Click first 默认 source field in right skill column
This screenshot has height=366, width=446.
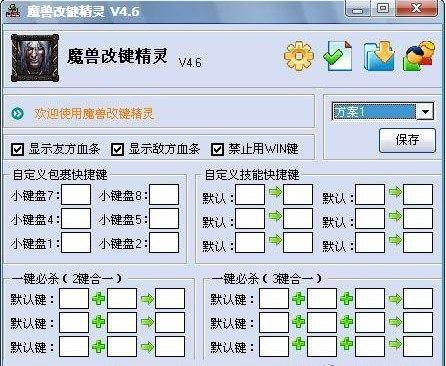click(370, 194)
